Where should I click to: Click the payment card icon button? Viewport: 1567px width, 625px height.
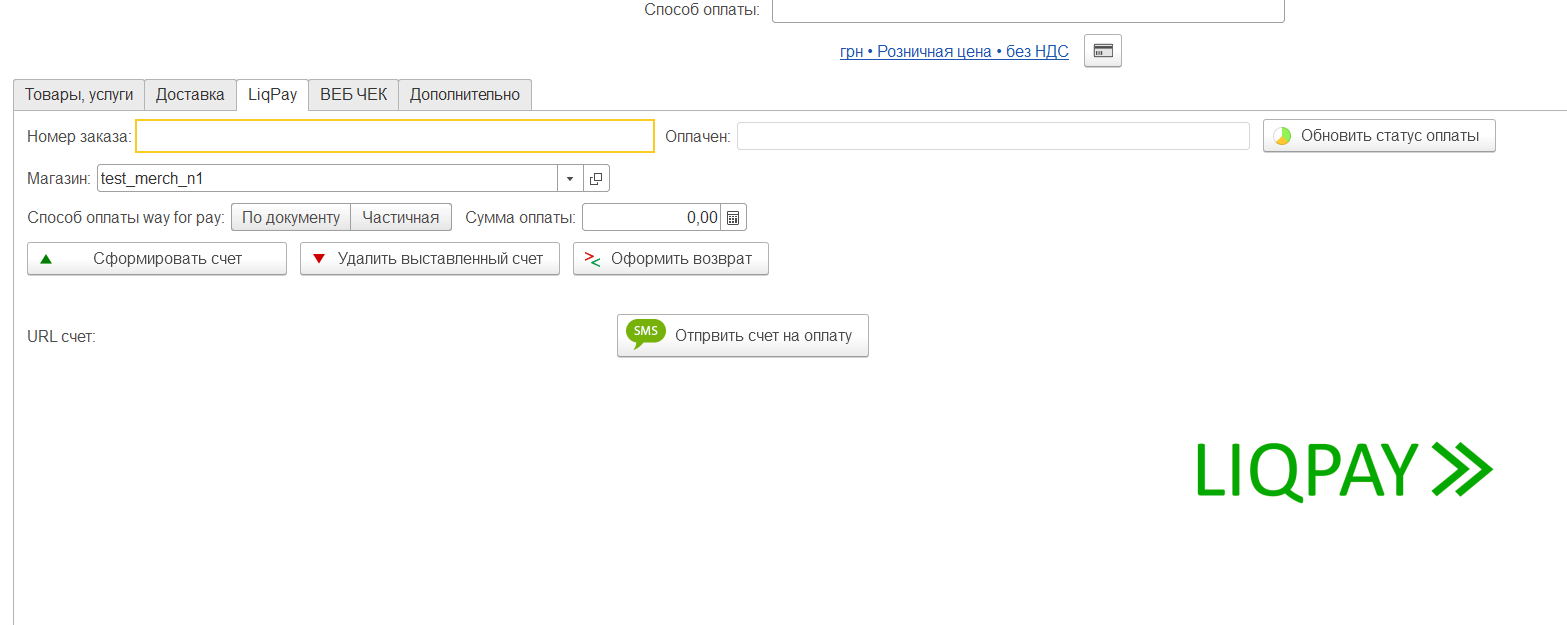point(1103,51)
